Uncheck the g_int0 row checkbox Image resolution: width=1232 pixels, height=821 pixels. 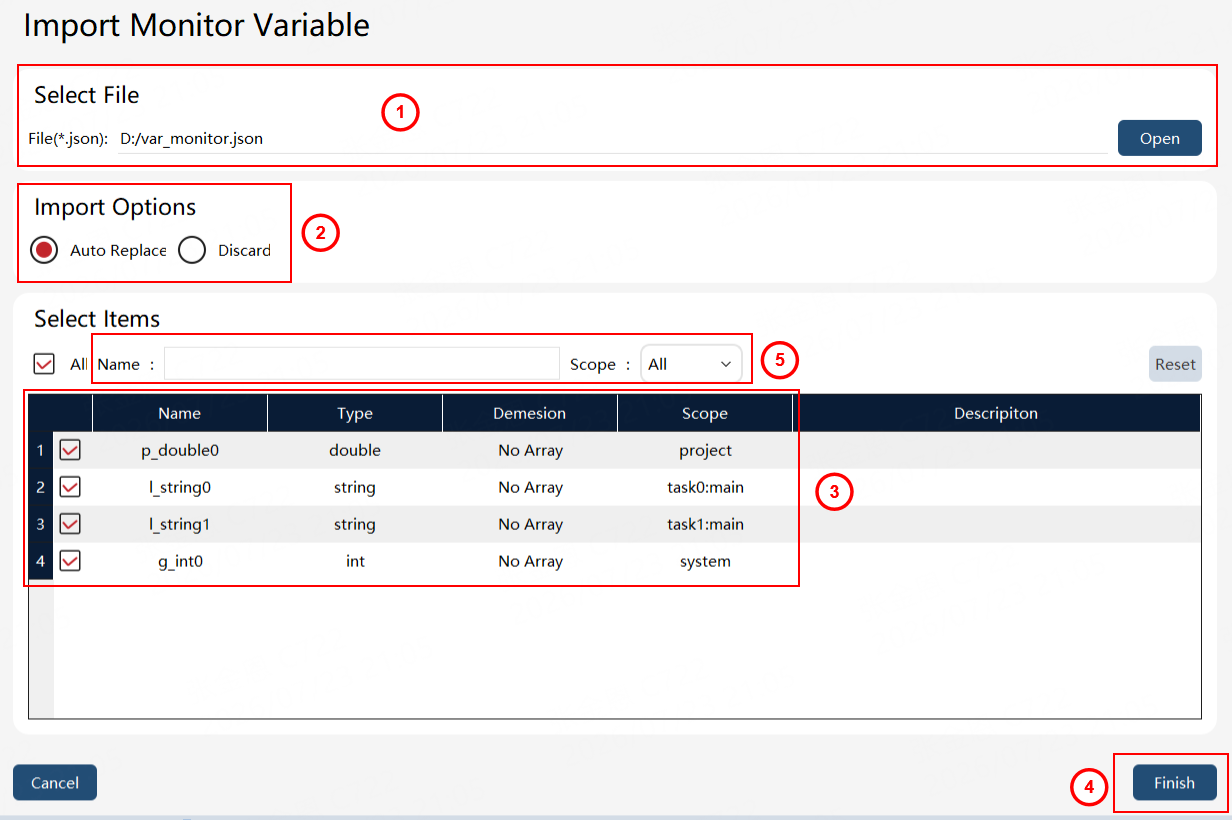(70, 561)
